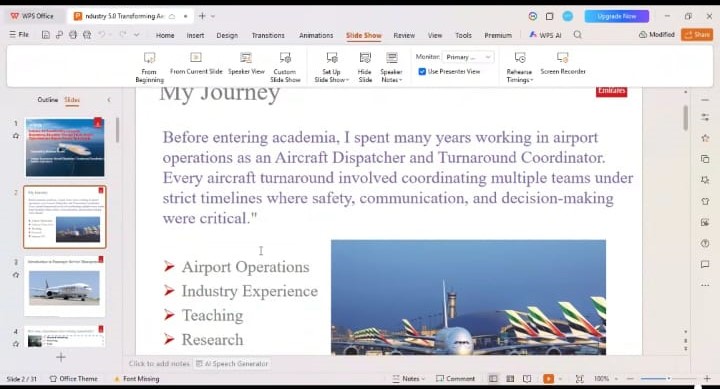Click the orange Share button

click(x=697, y=34)
